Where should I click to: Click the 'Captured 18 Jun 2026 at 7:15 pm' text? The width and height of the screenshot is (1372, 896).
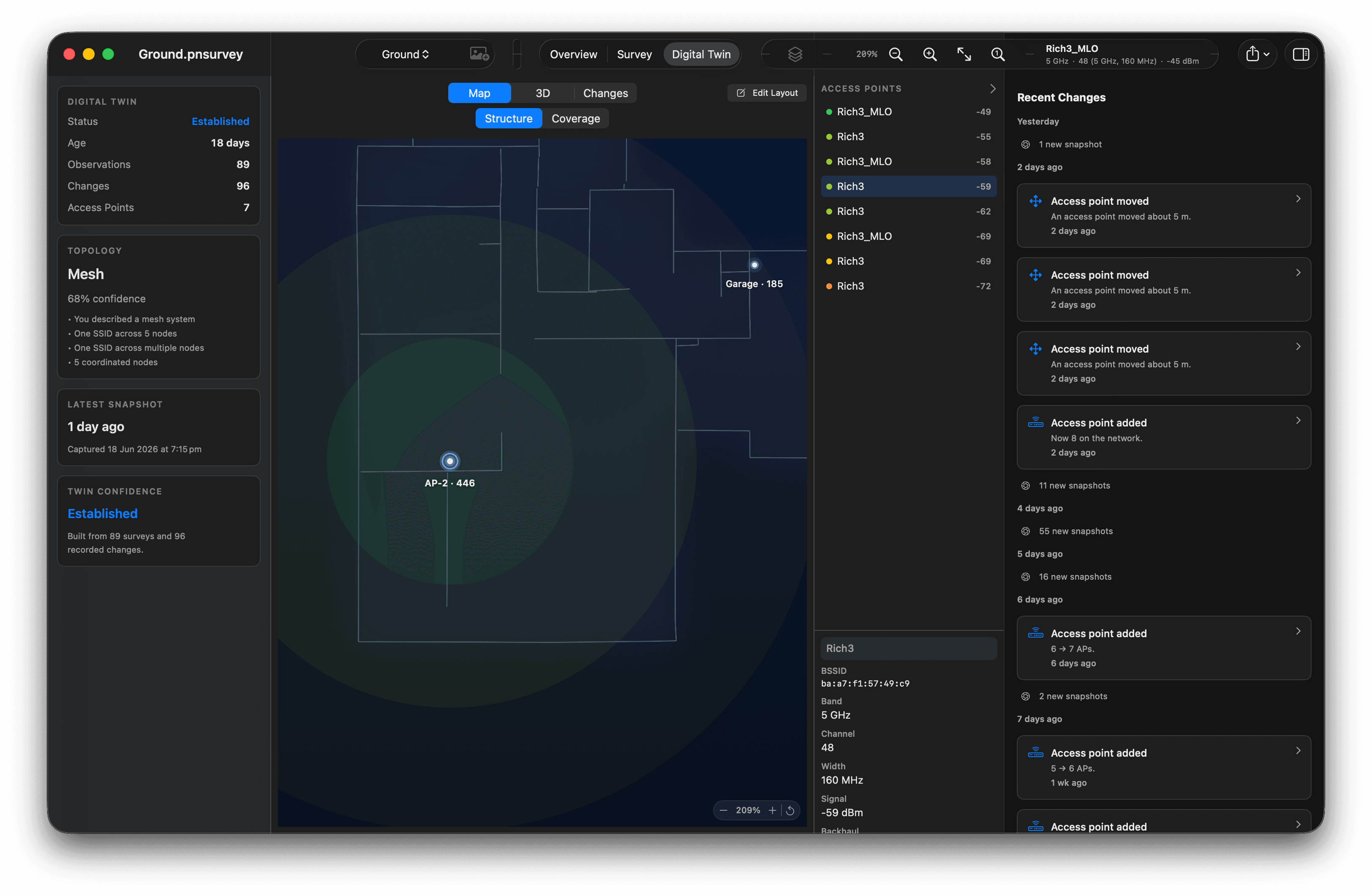pyautogui.click(x=134, y=449)
